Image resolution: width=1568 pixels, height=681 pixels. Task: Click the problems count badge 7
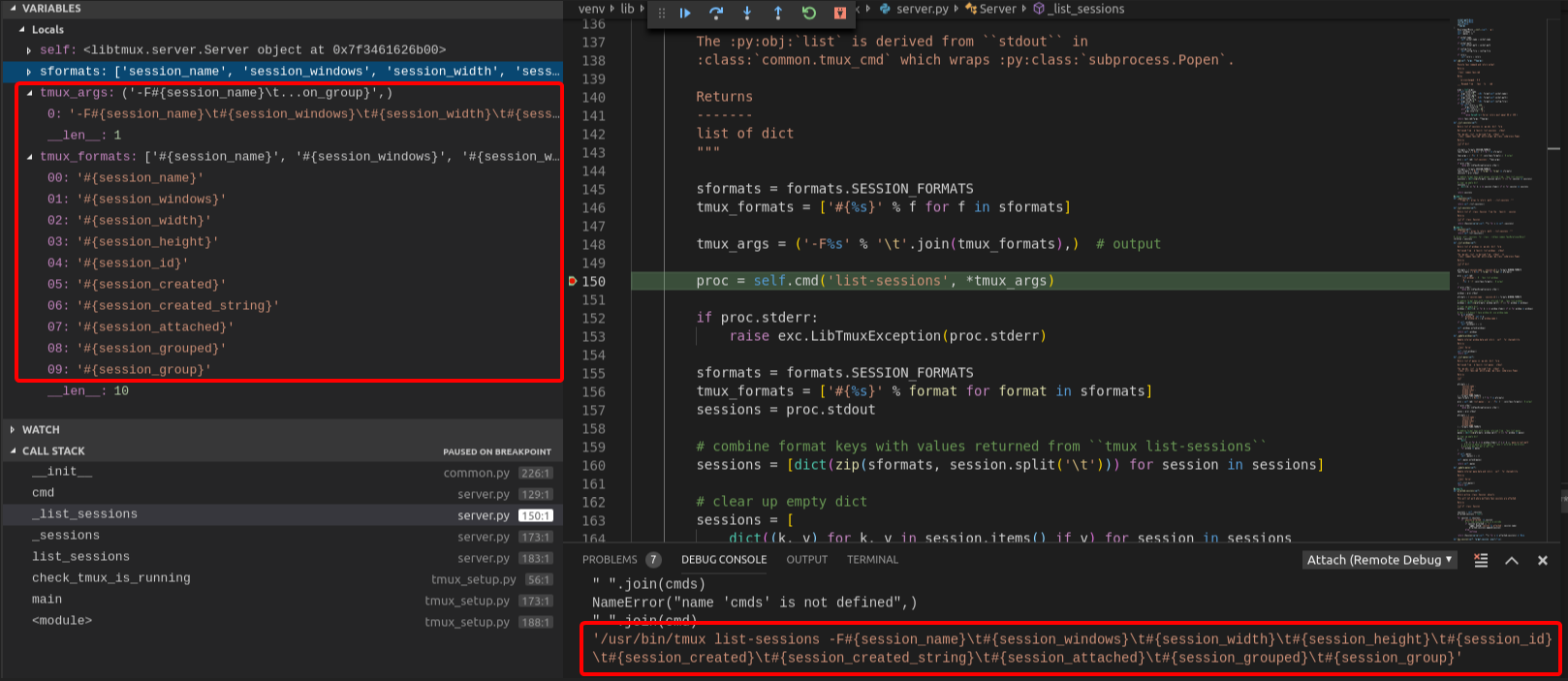pos(653,560)
